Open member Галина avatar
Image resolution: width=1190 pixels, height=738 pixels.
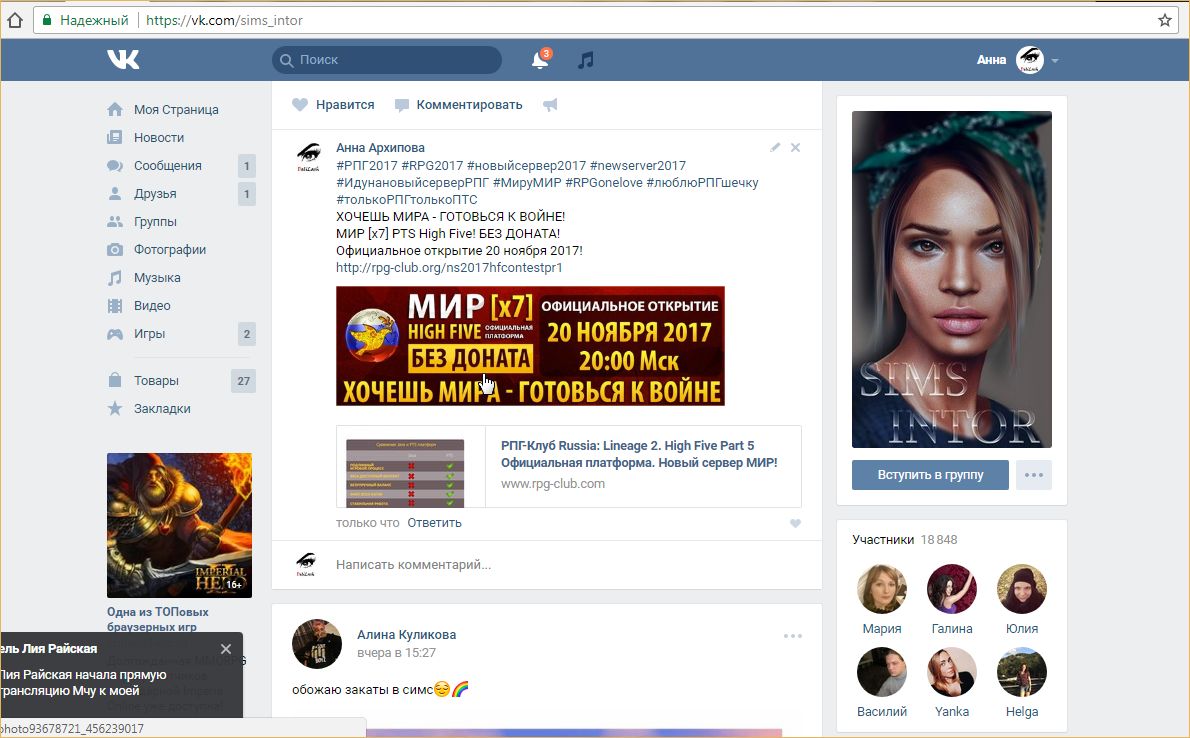pyautogui.click(x=952, y=589)
